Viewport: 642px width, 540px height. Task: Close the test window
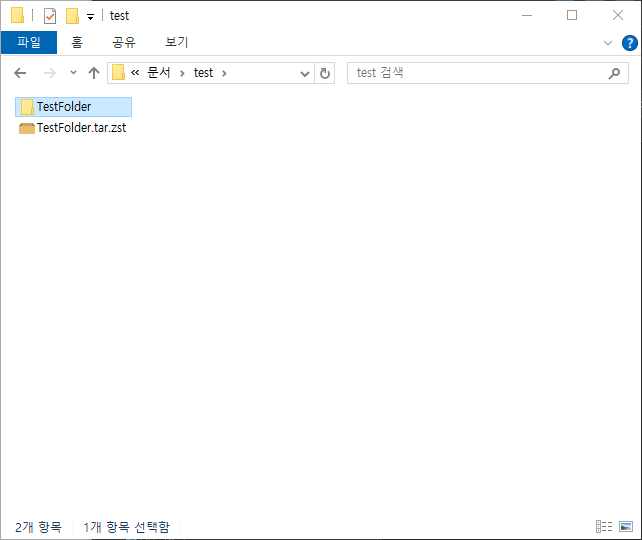point(617,16)
